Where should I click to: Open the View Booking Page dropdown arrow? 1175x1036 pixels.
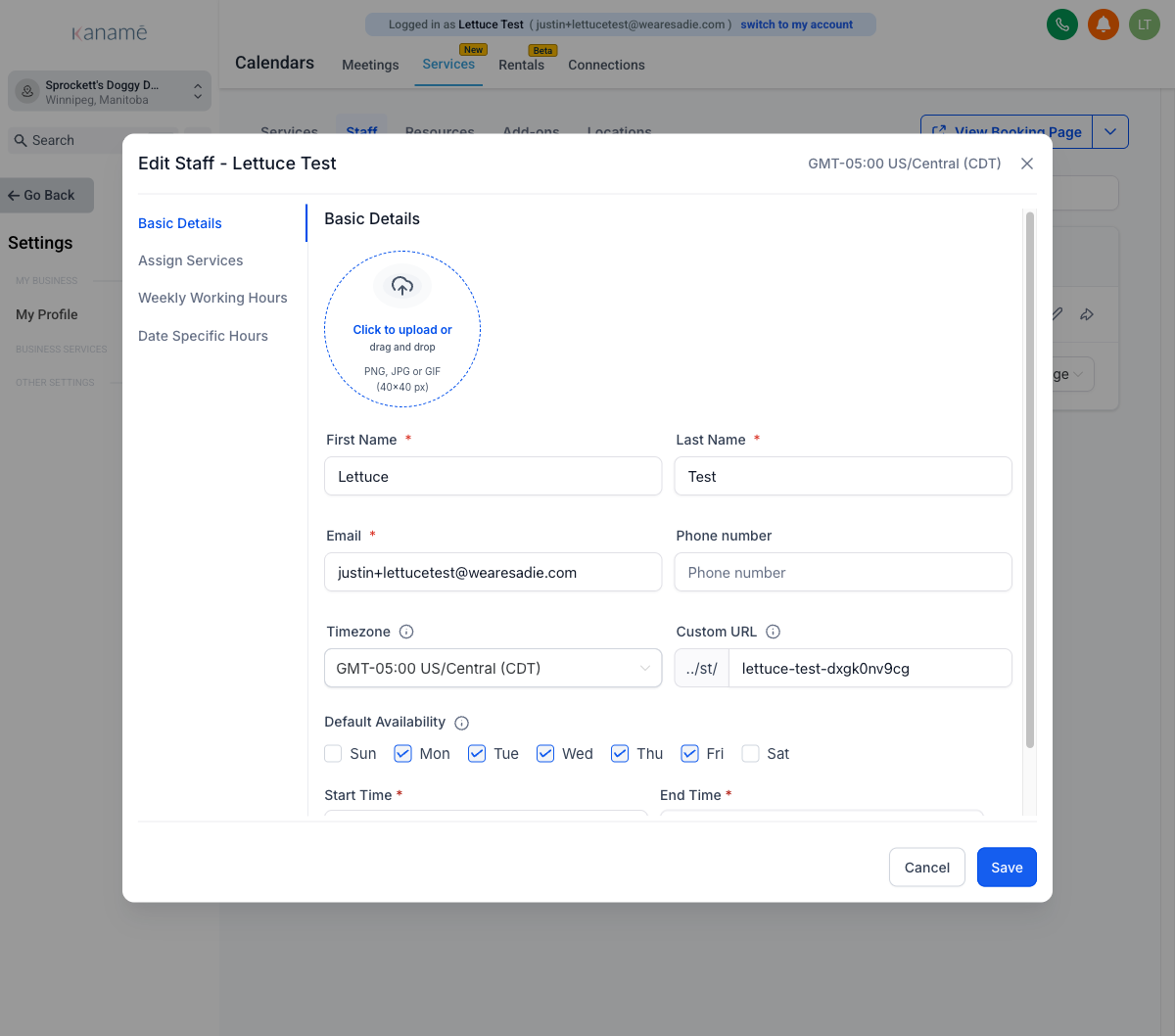(1110, 131)
